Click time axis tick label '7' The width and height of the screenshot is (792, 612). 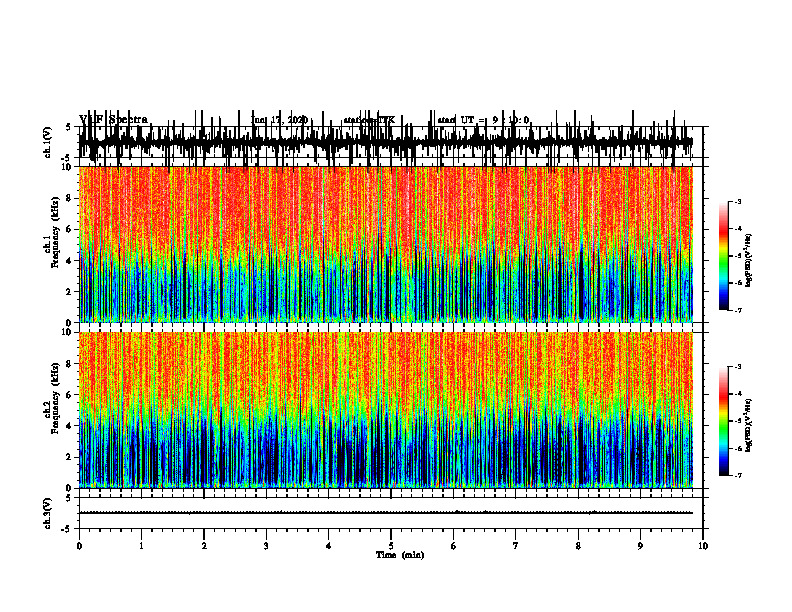coord(516,546)
